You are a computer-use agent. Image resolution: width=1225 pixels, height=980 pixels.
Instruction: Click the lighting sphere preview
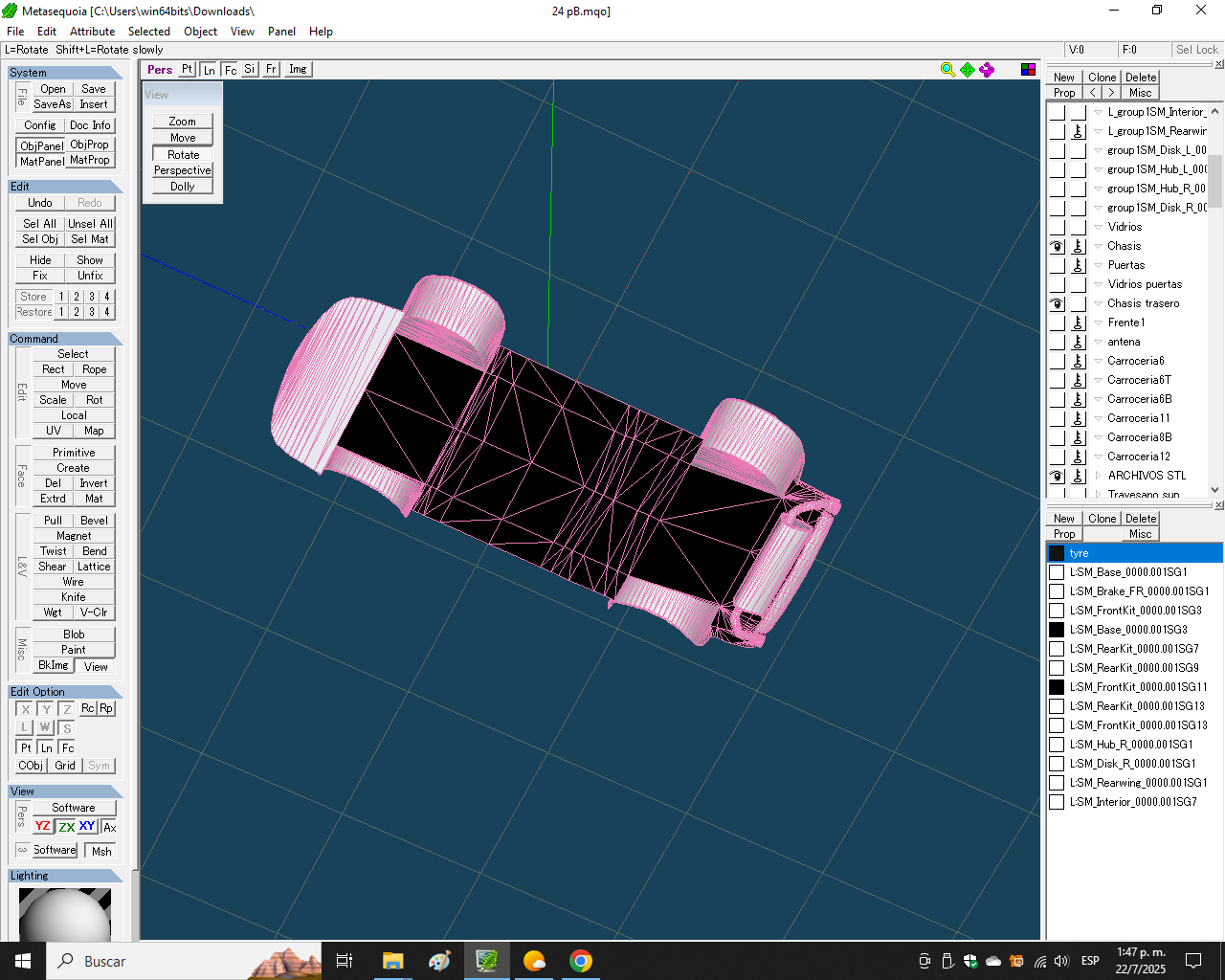coord(65,915)
